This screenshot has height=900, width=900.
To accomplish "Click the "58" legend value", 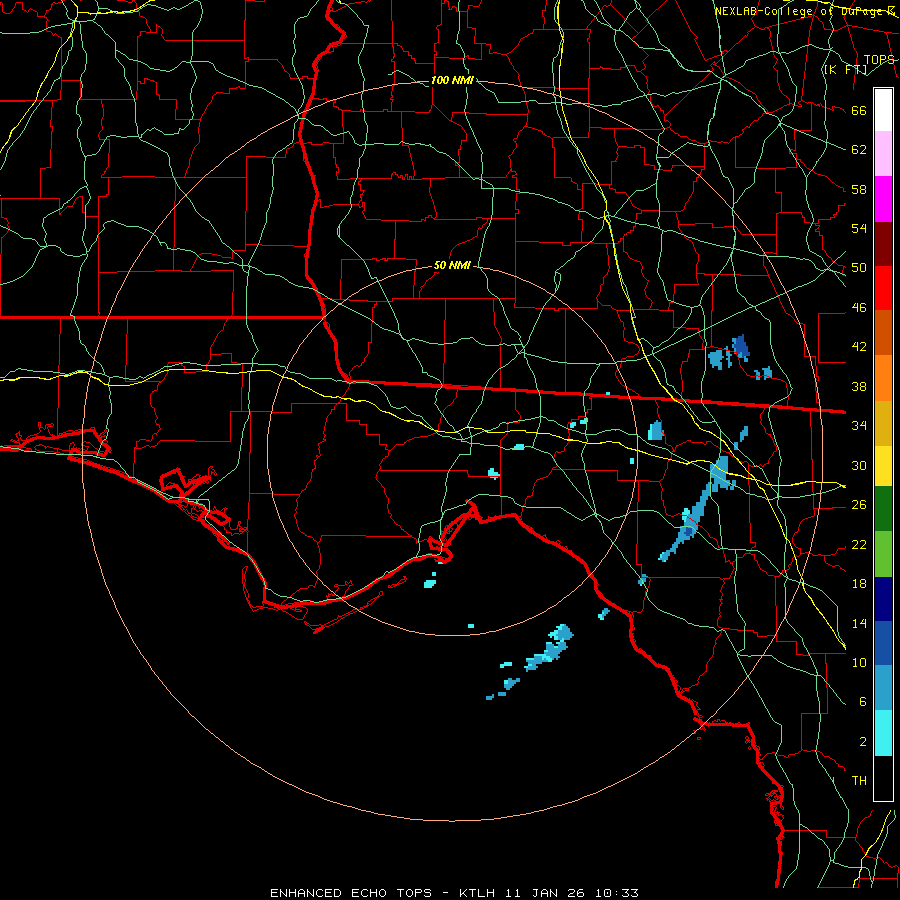I will click(x=859, y=189).
